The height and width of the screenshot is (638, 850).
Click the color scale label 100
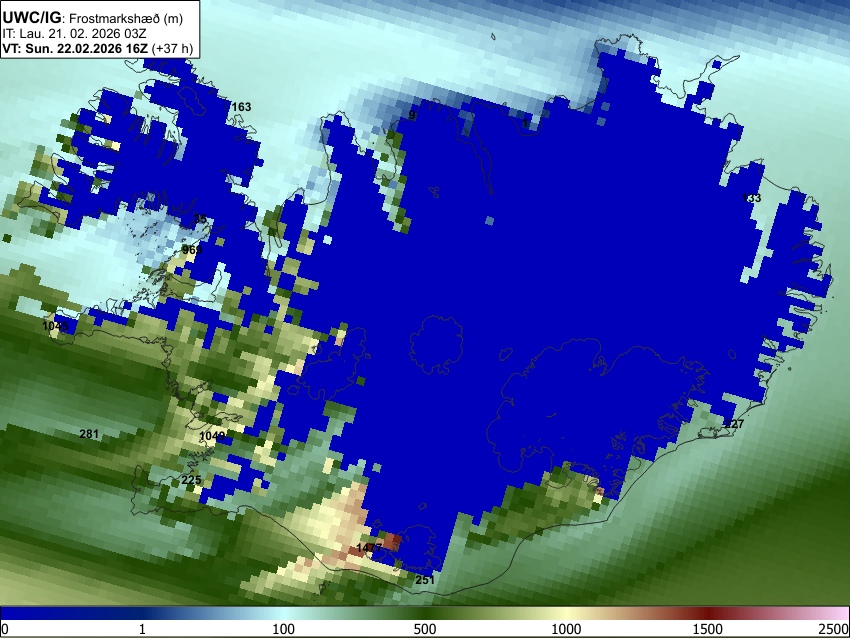[x=284, y=629]
